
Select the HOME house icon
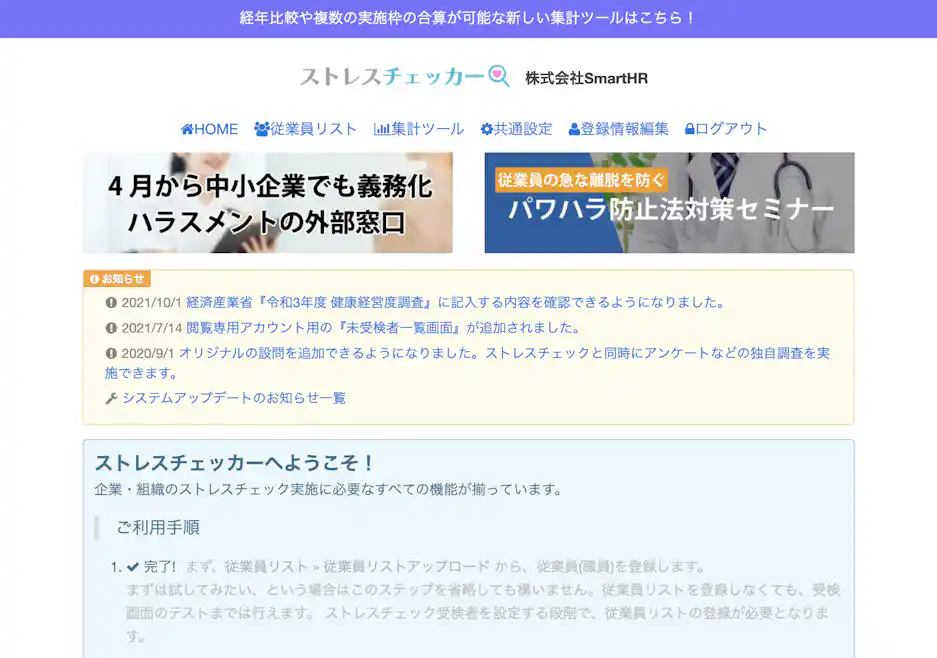point(185,128)
